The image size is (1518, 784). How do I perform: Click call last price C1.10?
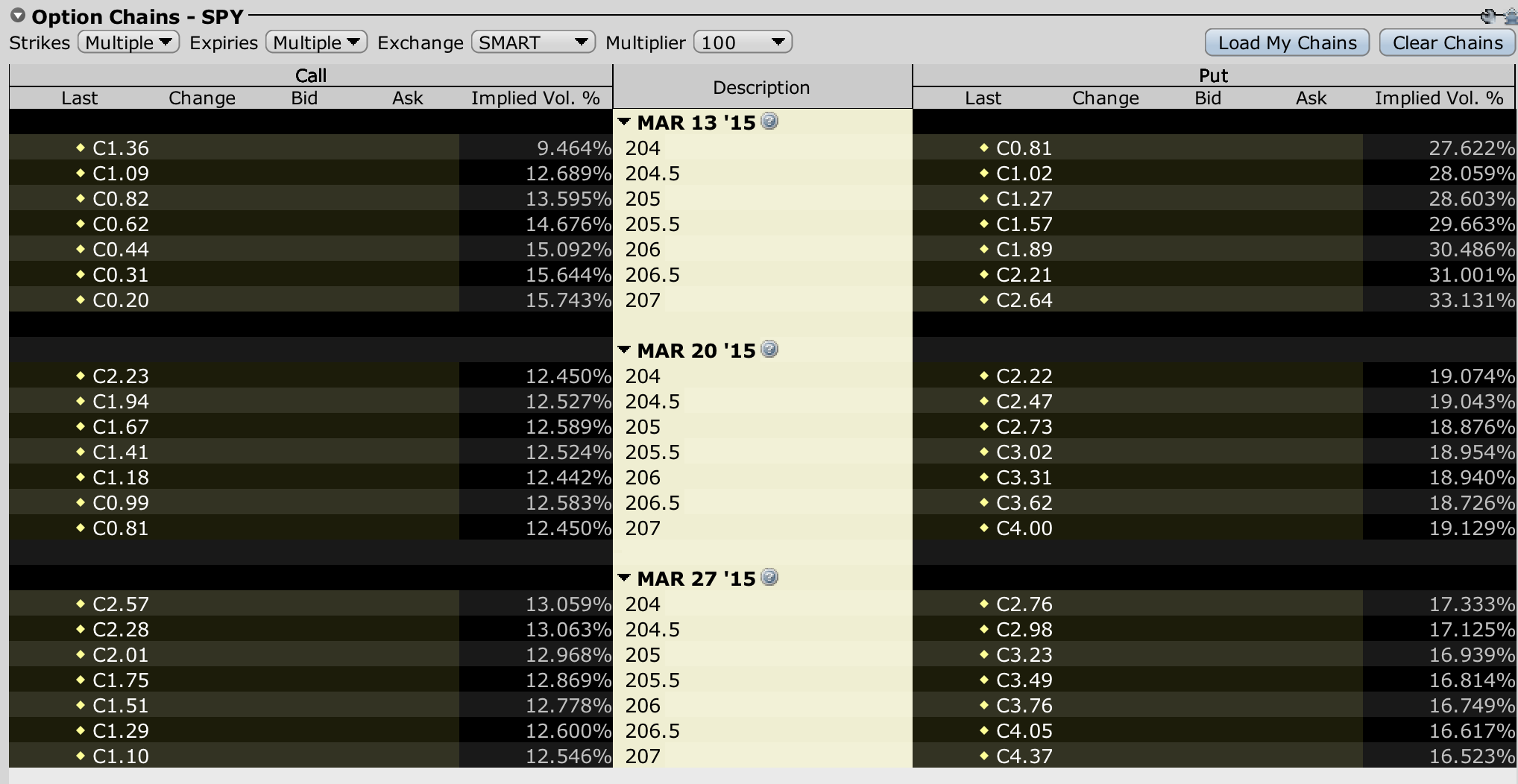tap(121, 756)
